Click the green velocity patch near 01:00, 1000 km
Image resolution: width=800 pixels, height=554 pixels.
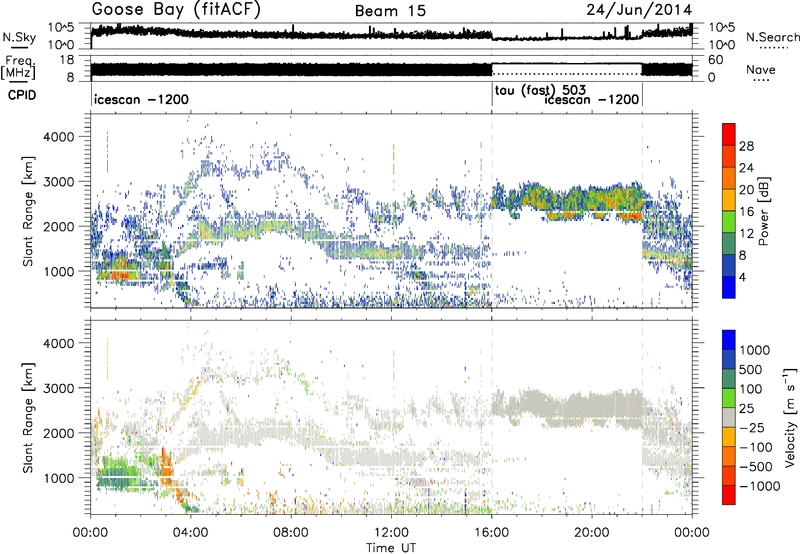[118, 473]
